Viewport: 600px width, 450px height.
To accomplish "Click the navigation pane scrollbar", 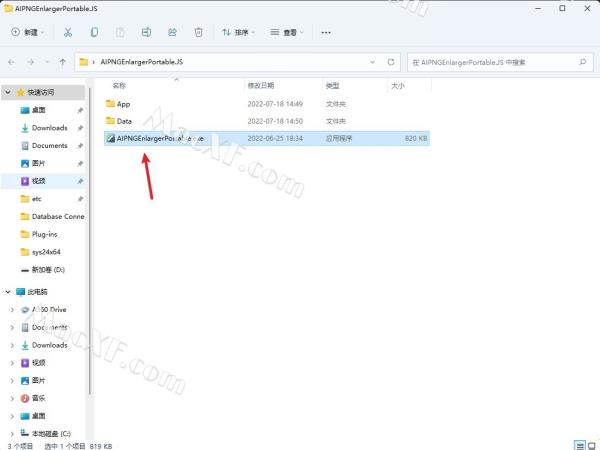I will (x=90, y=241).
